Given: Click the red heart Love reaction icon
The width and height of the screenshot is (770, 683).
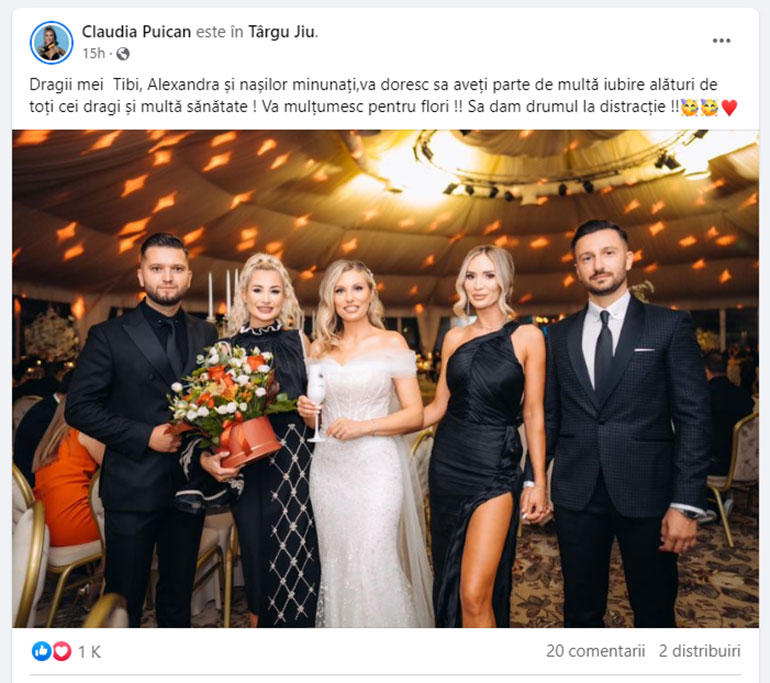Looking at the screenshot, I should click(62, 652).
